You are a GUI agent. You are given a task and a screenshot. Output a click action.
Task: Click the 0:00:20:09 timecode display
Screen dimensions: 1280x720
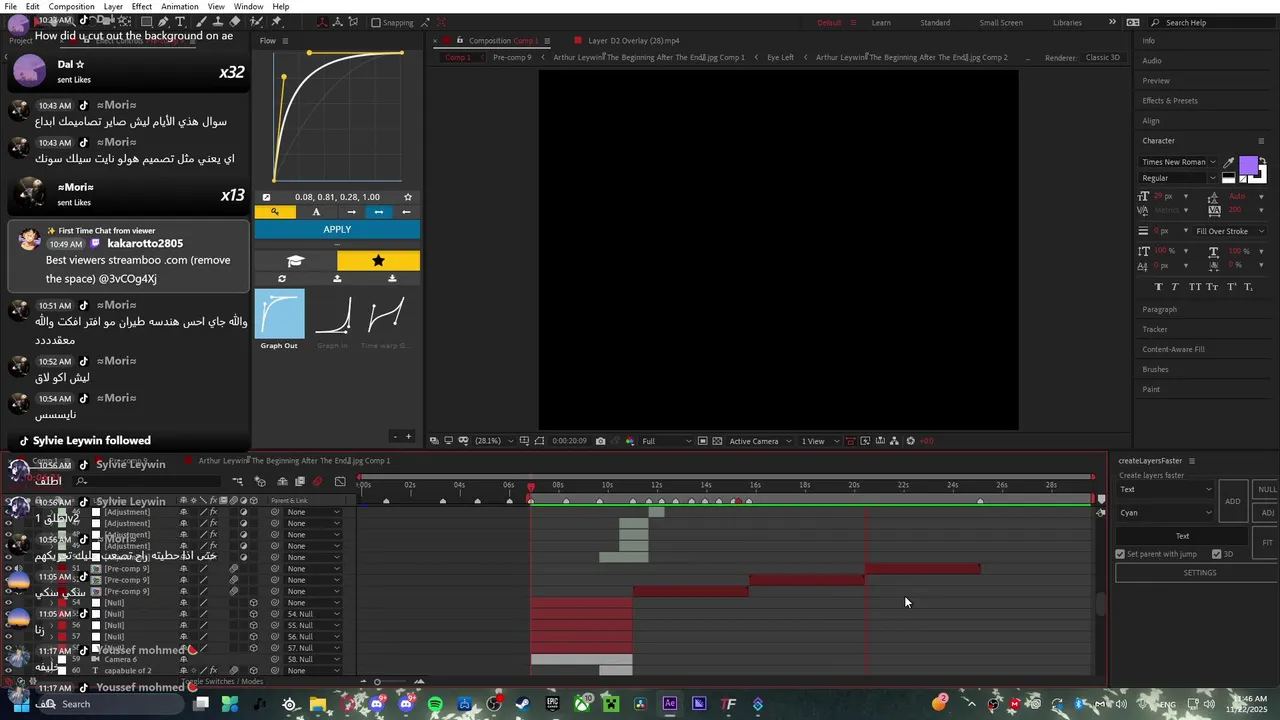click(x=569, y=441)
